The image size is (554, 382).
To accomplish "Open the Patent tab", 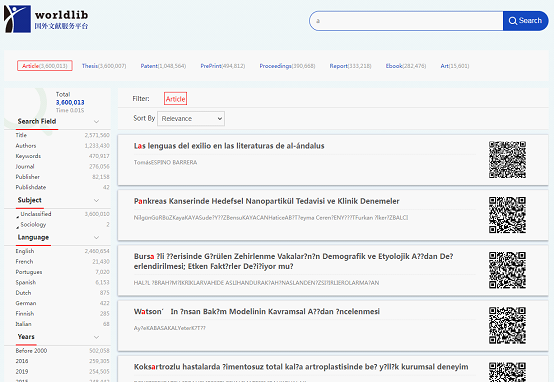I will 163,66.
